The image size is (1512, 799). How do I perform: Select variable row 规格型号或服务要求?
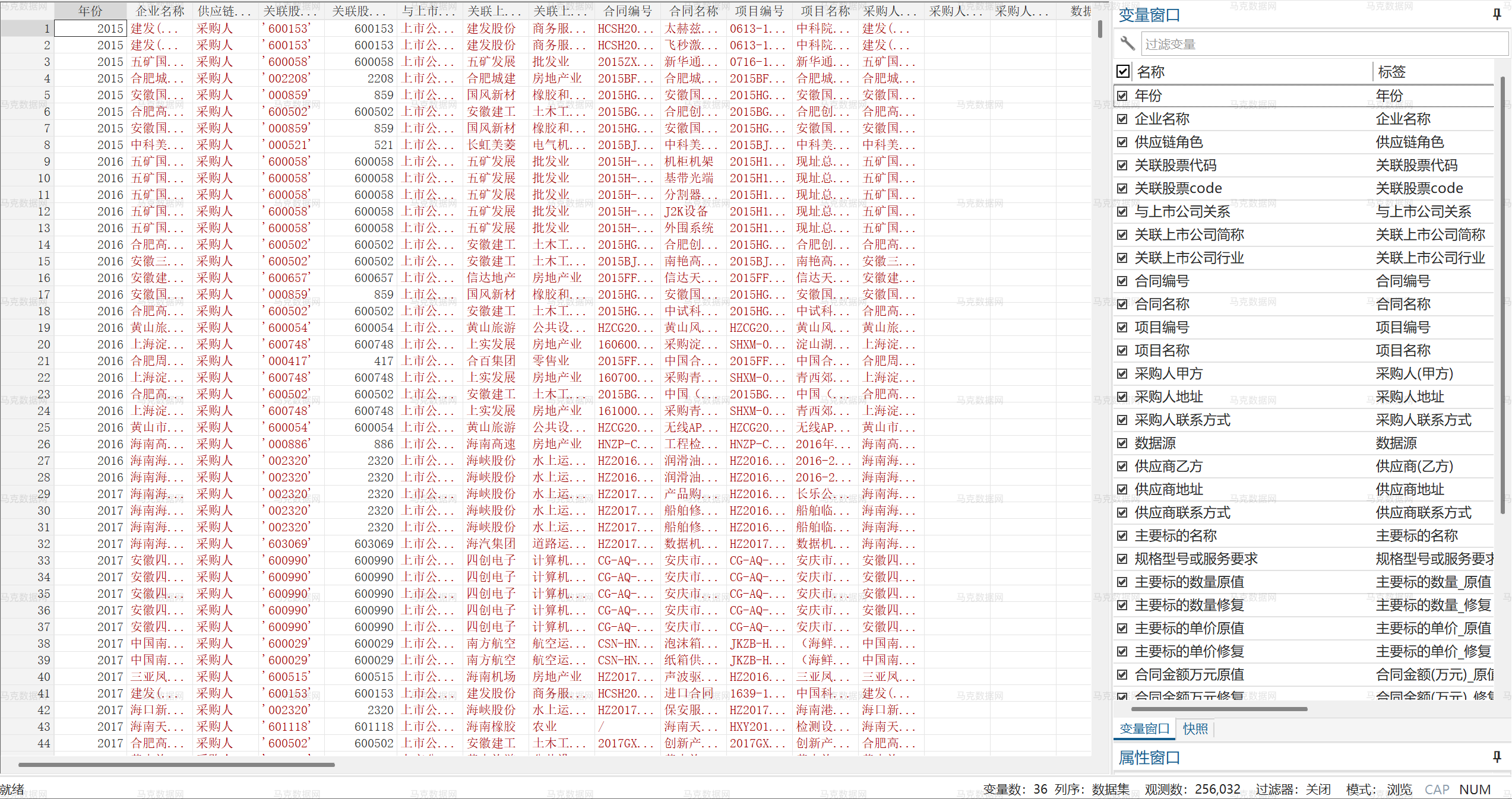[1304, 559]
